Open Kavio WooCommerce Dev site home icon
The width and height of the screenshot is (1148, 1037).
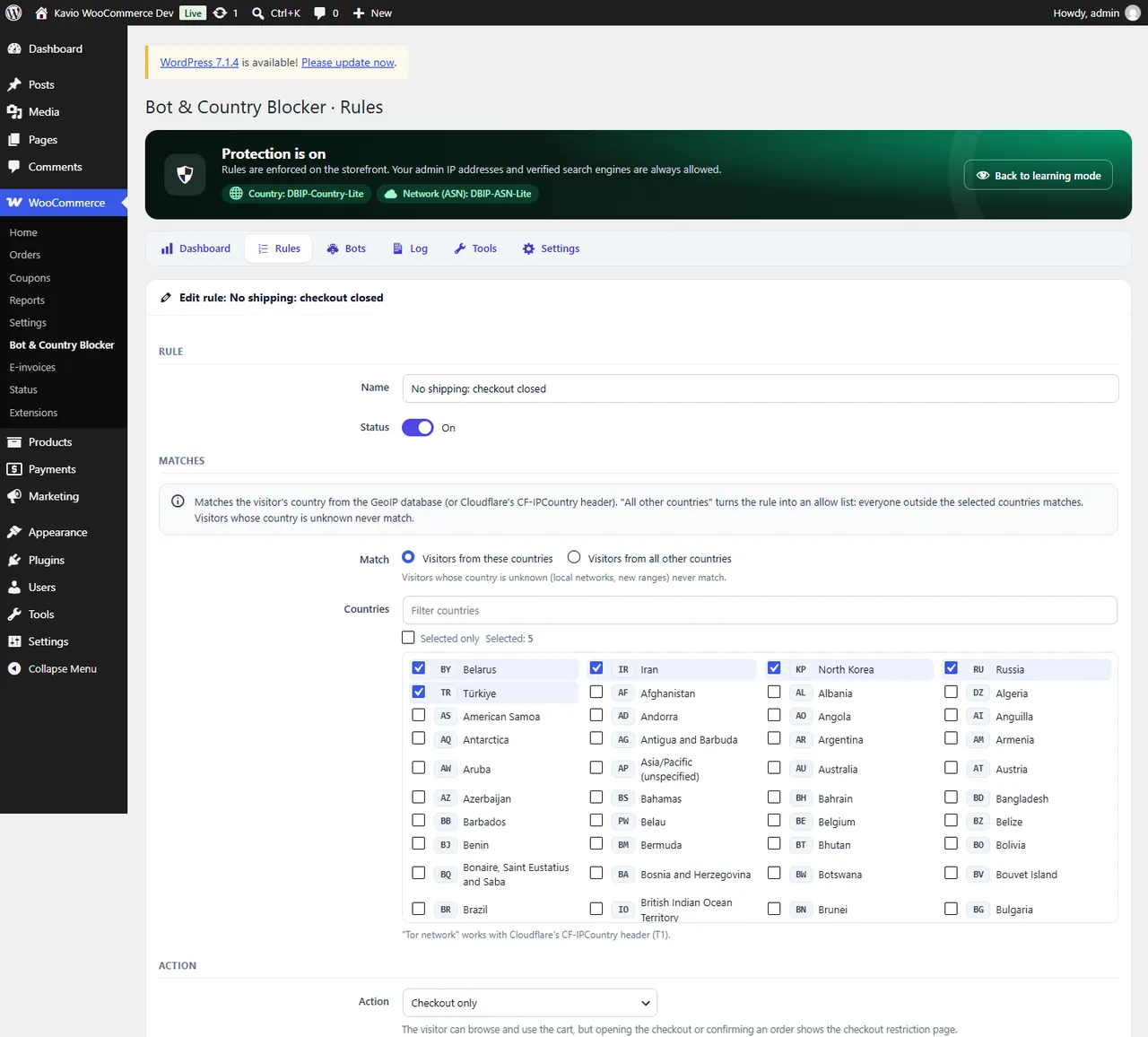click(41, 13)
